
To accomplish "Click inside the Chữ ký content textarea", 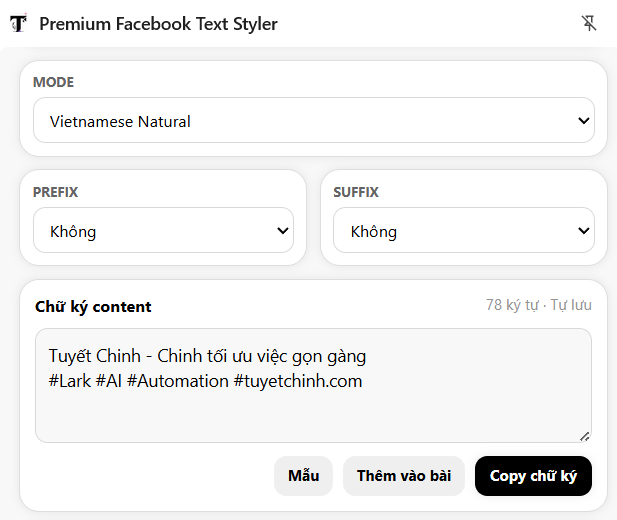I will click(313, 385).
